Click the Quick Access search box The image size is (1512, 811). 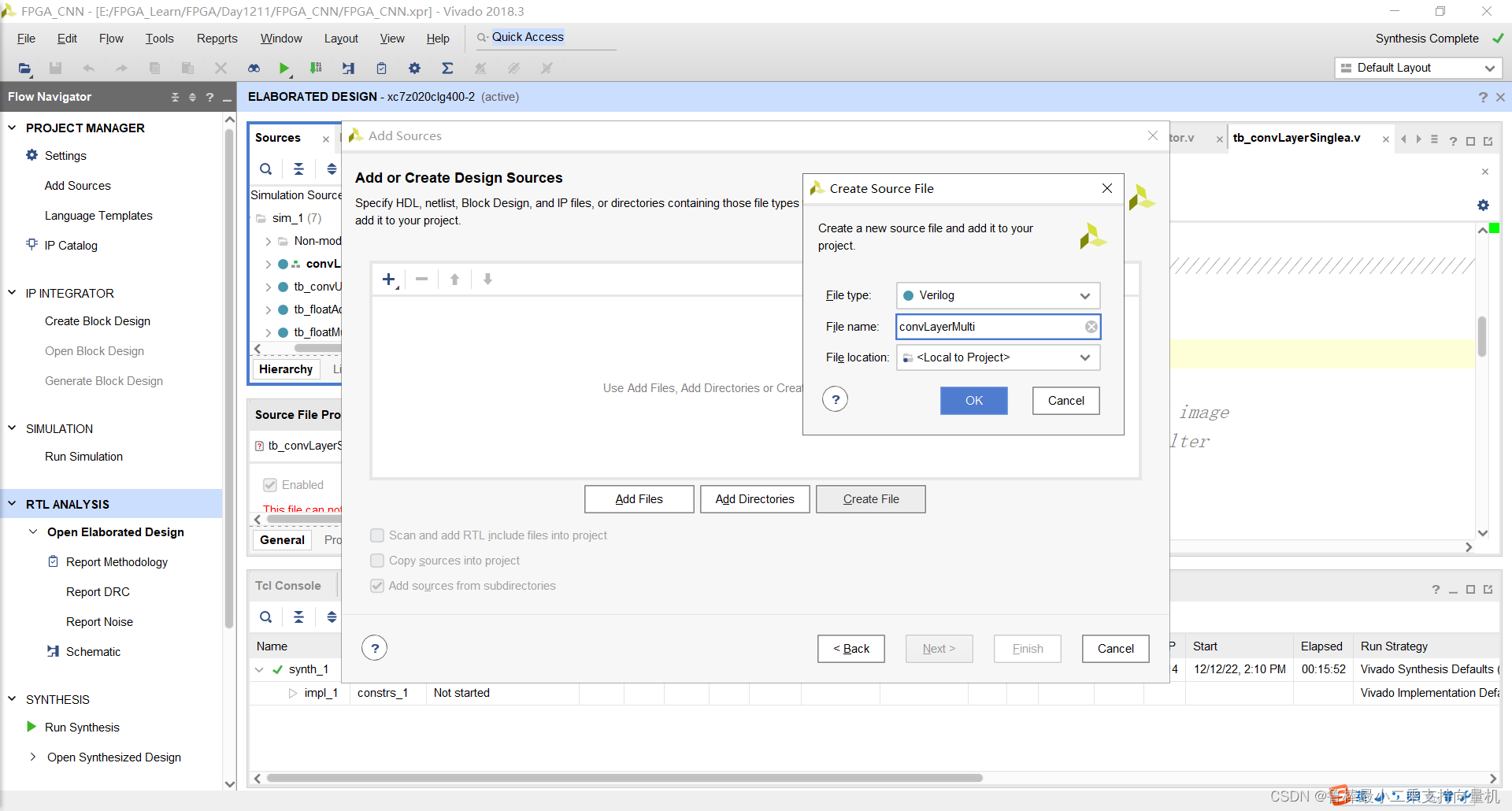tap(545, 38)
